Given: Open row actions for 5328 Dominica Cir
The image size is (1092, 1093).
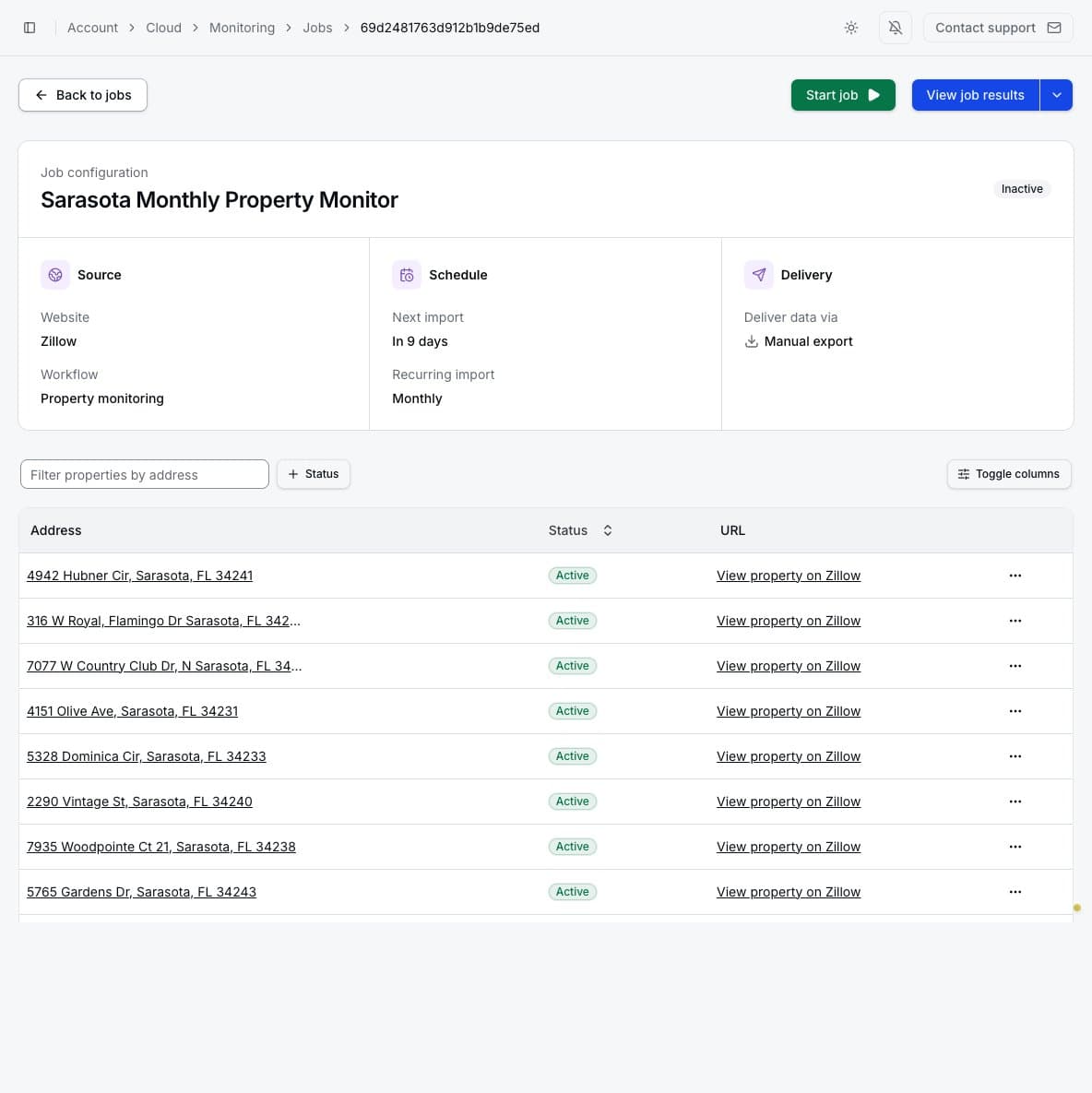Looking at the screenshot, I should tap(1015, 756).
